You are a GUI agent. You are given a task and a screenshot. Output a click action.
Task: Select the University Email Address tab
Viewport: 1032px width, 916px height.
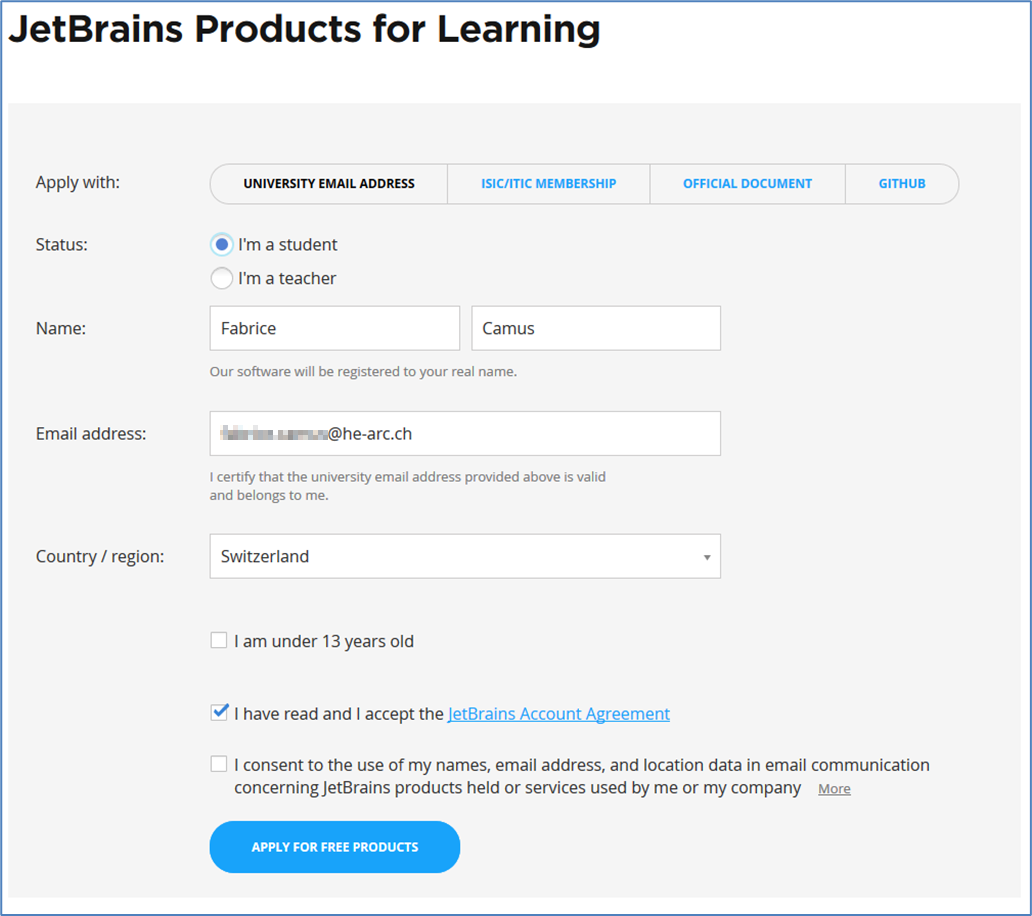click(328, 184)
